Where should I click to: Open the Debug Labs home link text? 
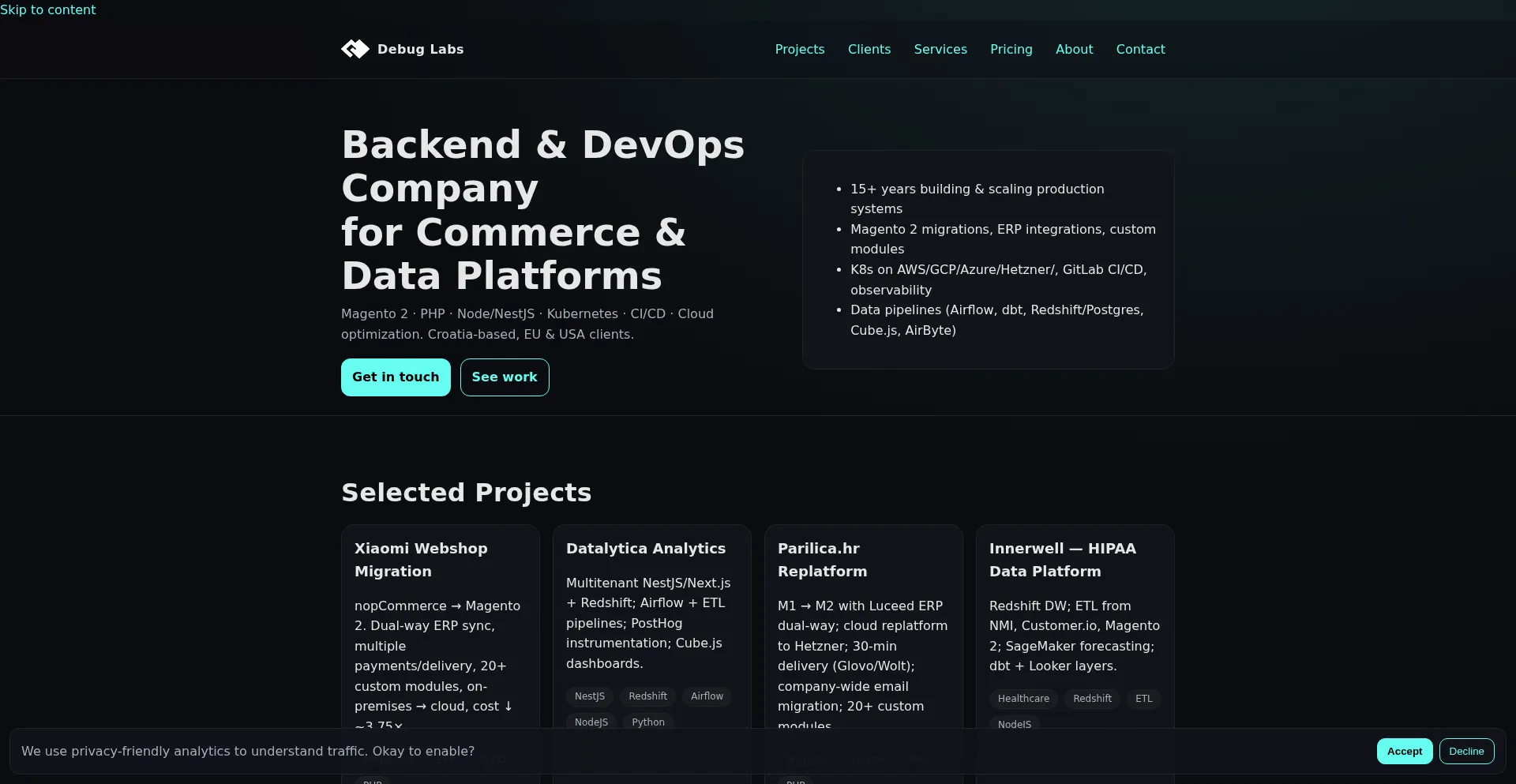tap(420, 49)
